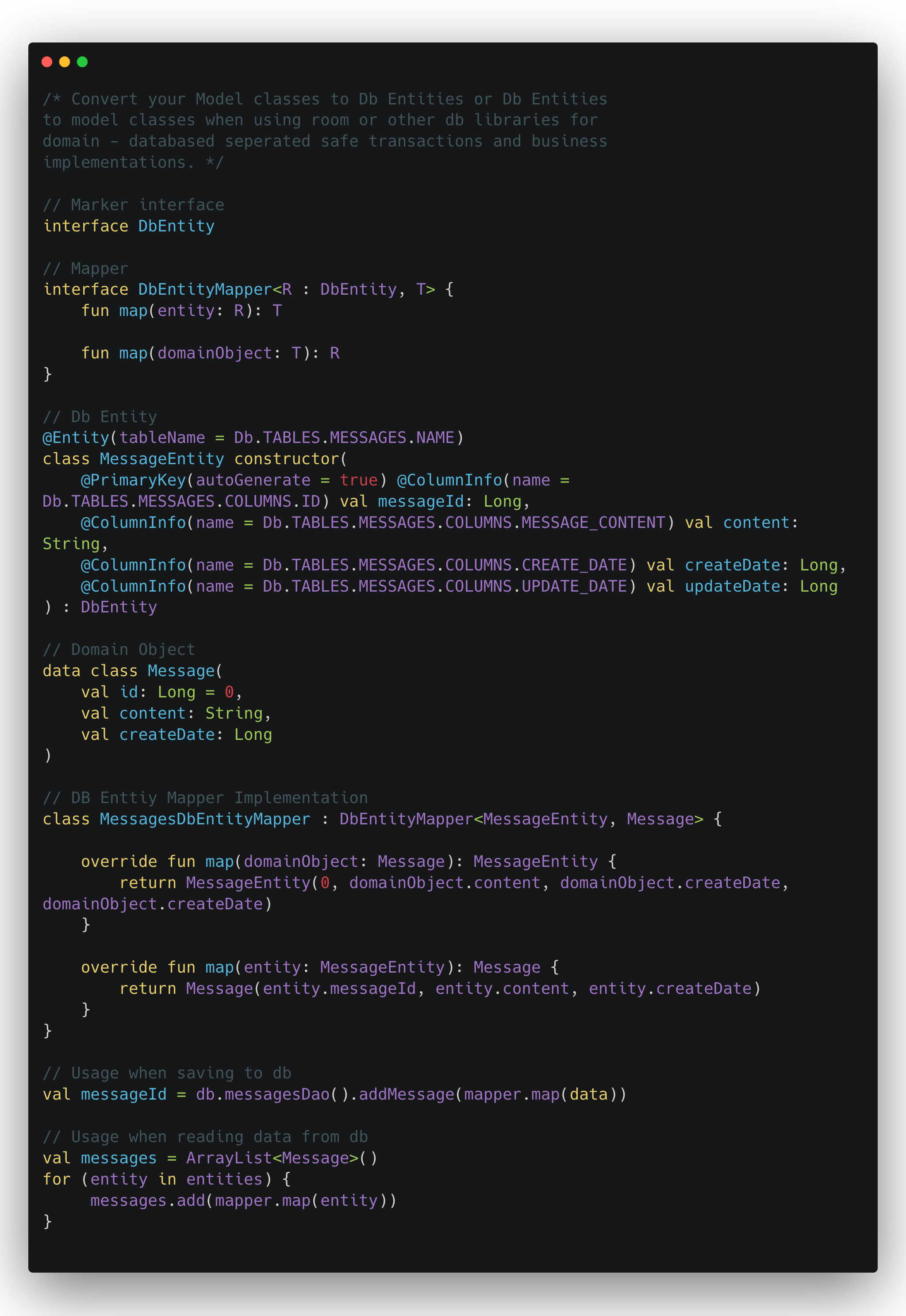Click entity.messageId in the return statement
Image resolution: width=906 pixels, height=1316 pixels.
click(x=339, y=989)
